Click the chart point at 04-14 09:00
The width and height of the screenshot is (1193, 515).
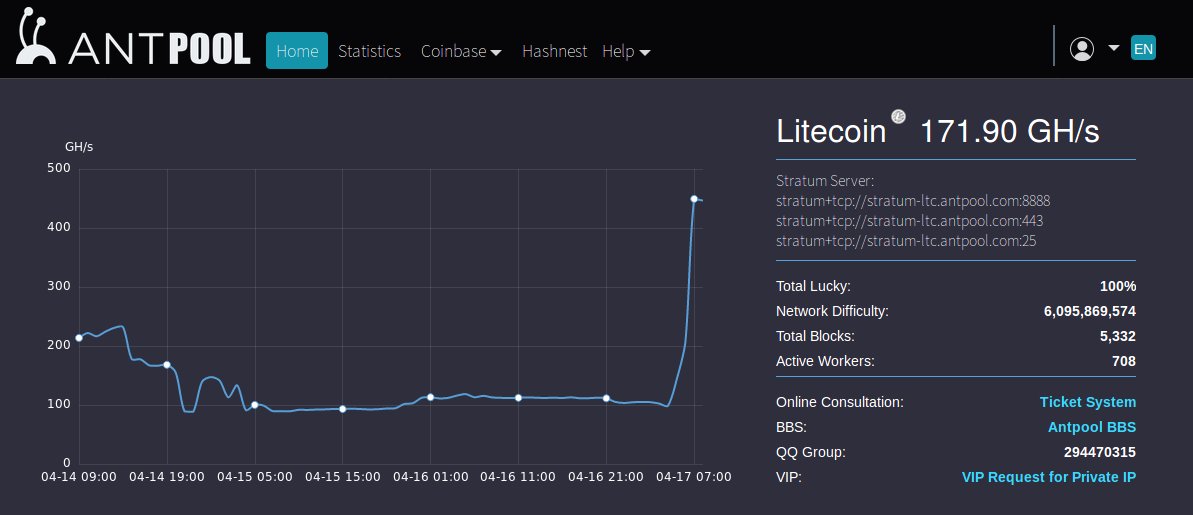point(79,338)
